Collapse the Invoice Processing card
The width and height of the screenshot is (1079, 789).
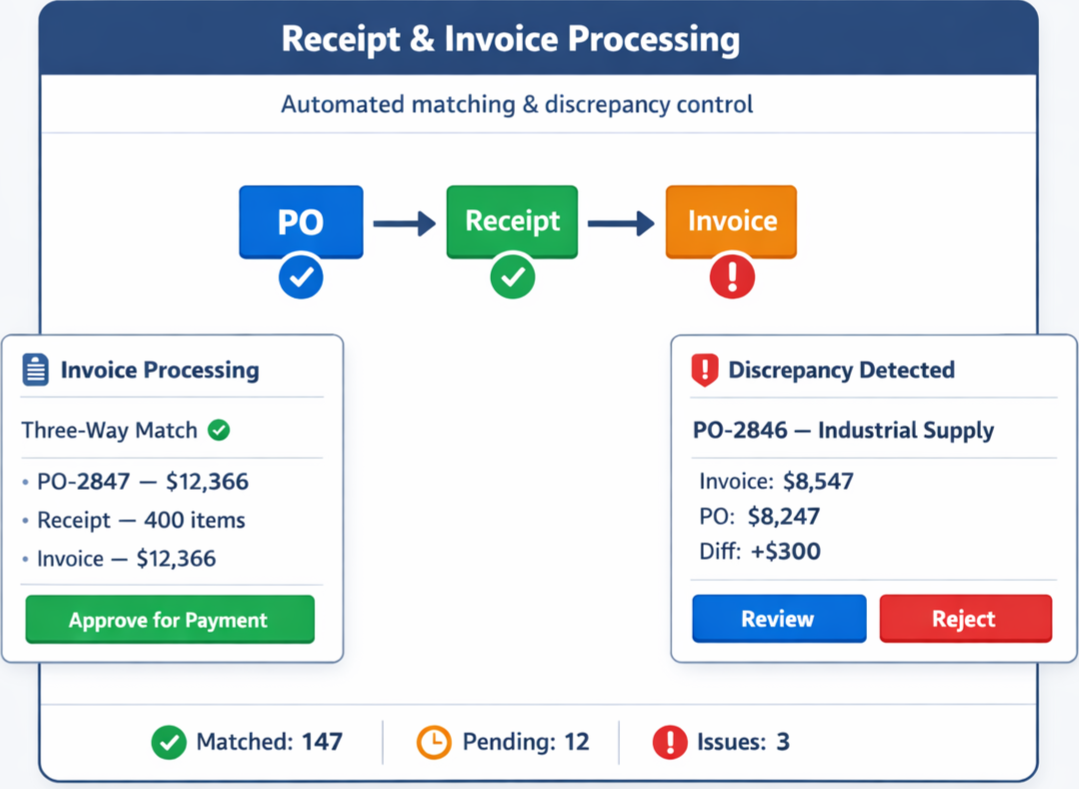(160, 369)
